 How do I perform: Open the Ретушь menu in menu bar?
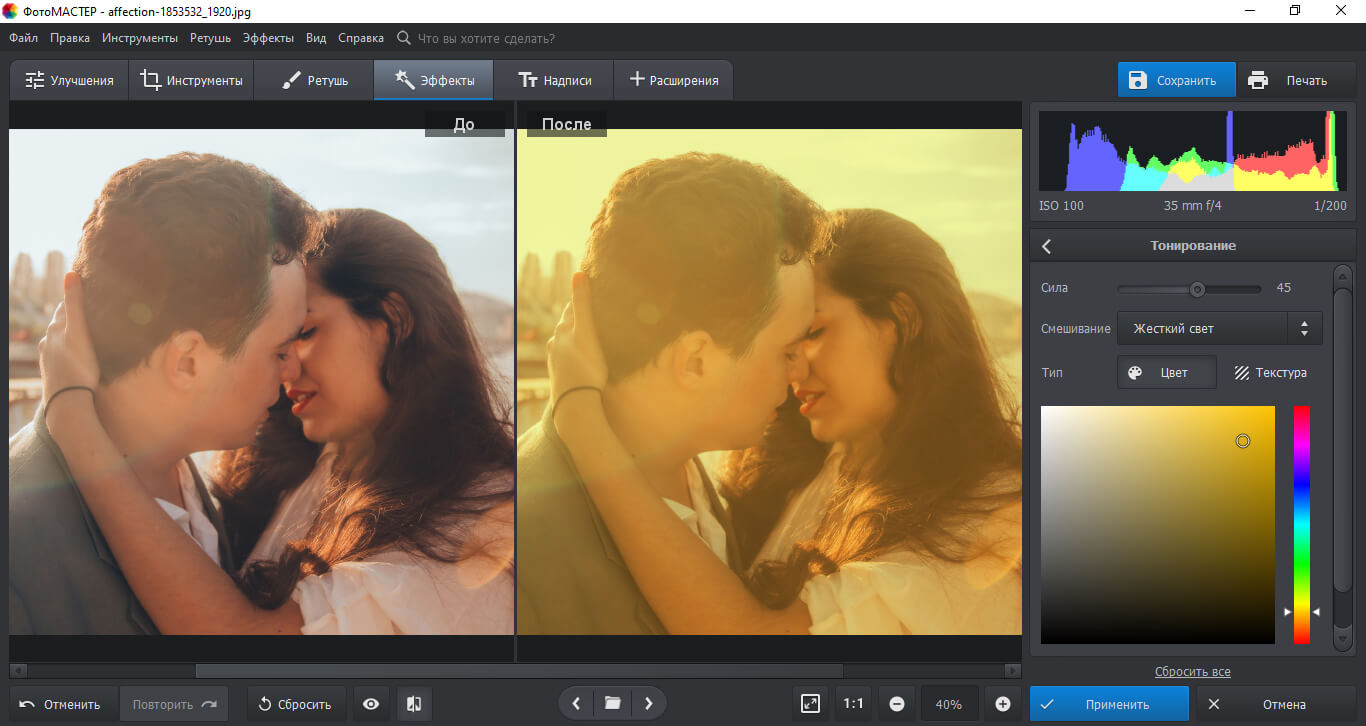point(208,38)
